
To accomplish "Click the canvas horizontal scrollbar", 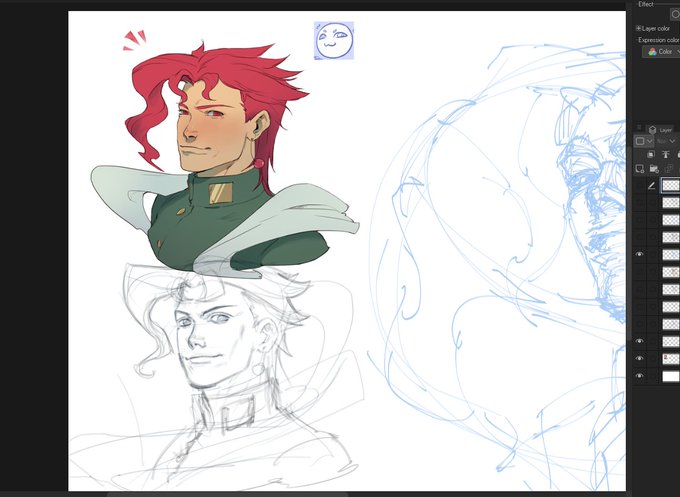I will (x=227, y=494).
